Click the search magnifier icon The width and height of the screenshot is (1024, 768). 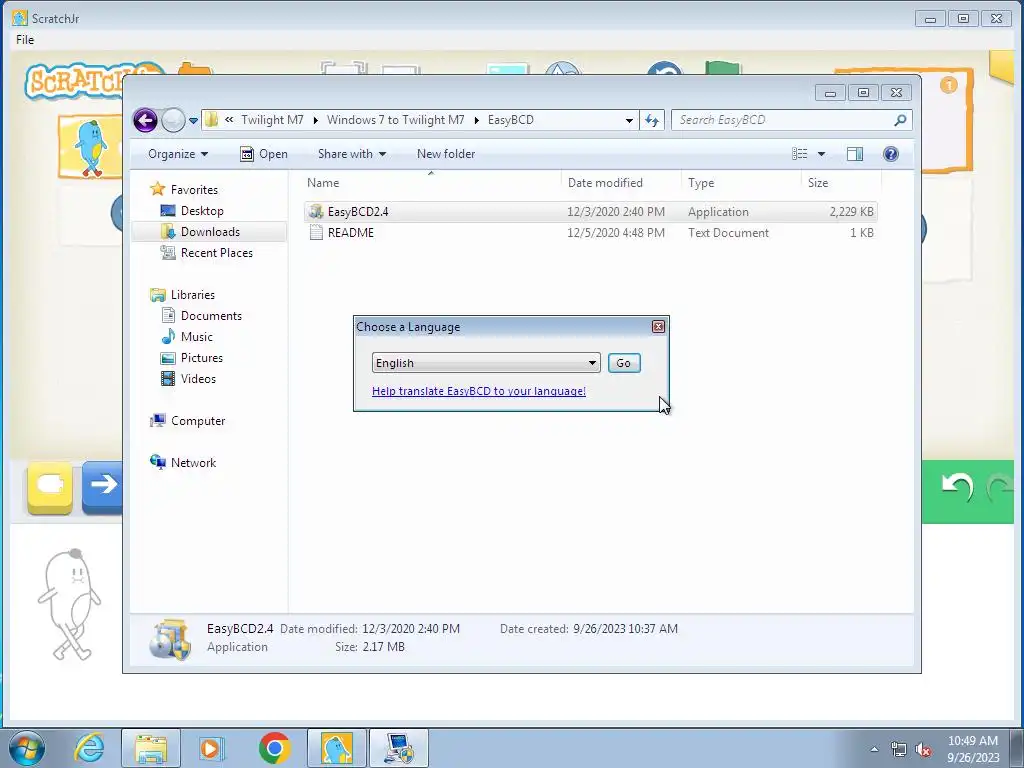pos(901,120)
